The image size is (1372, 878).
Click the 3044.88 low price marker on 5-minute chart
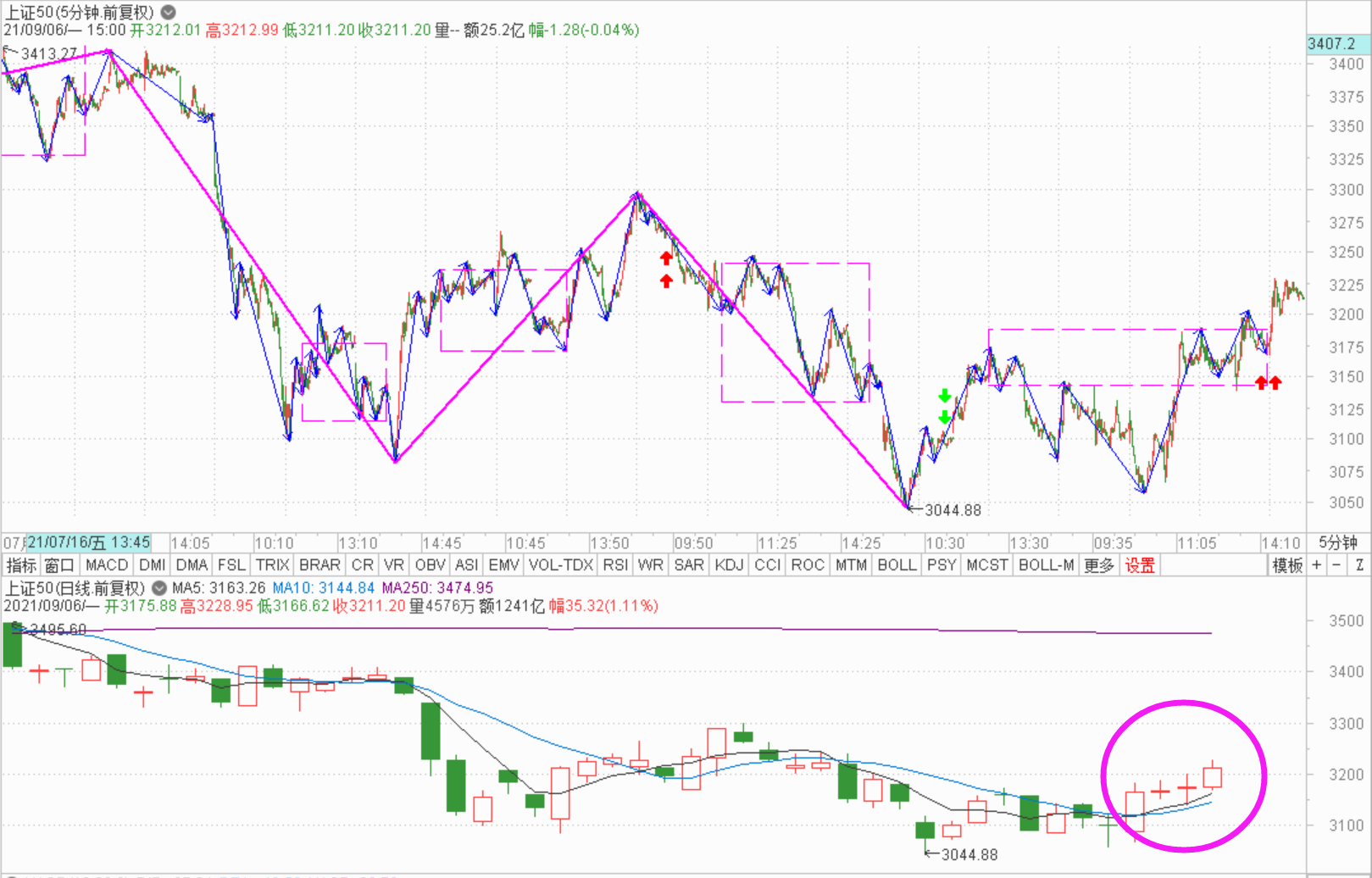(x=952, y=510)
